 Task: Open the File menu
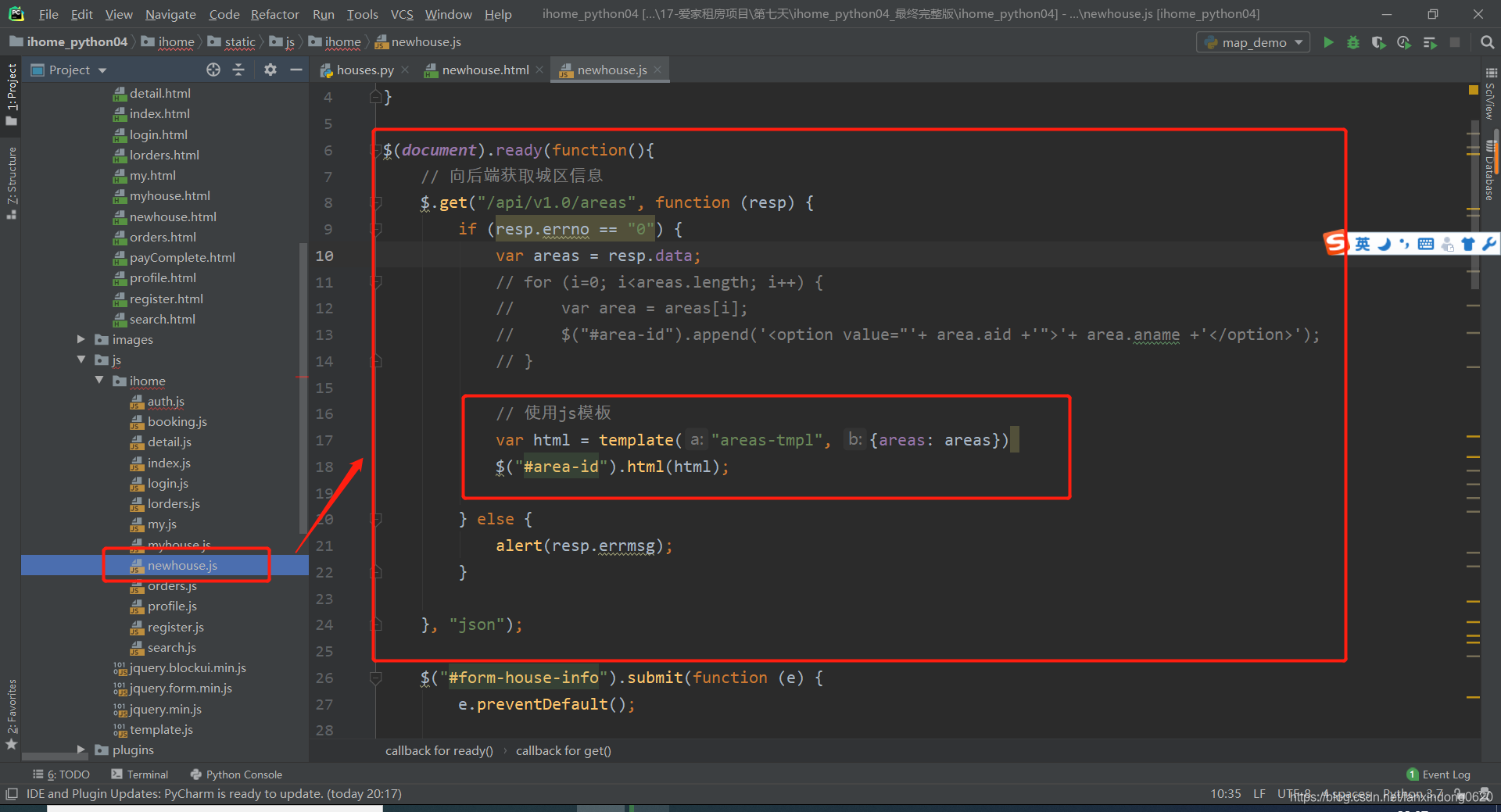click(48, 14)
